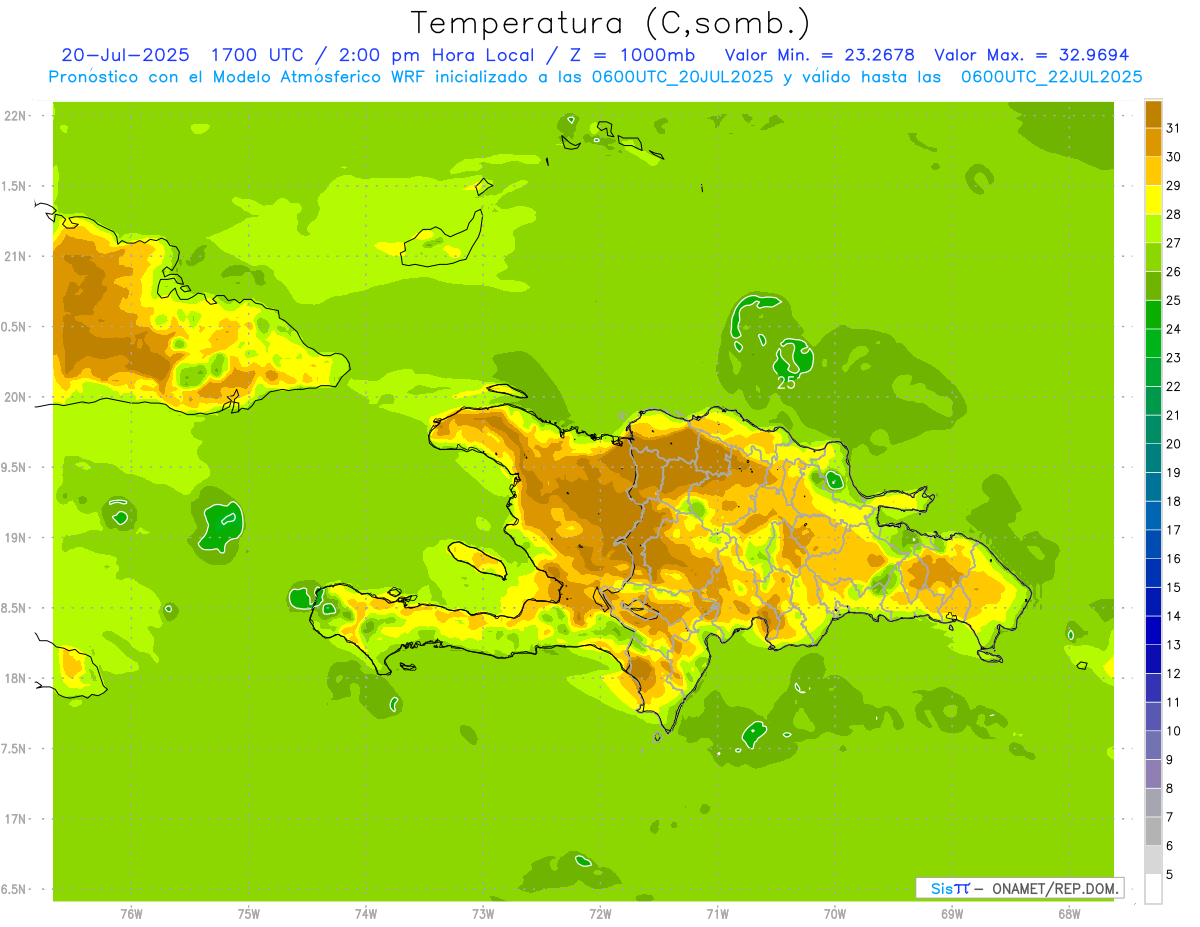Select init time "0600UTC_20JUL2025"

point(681,77)
